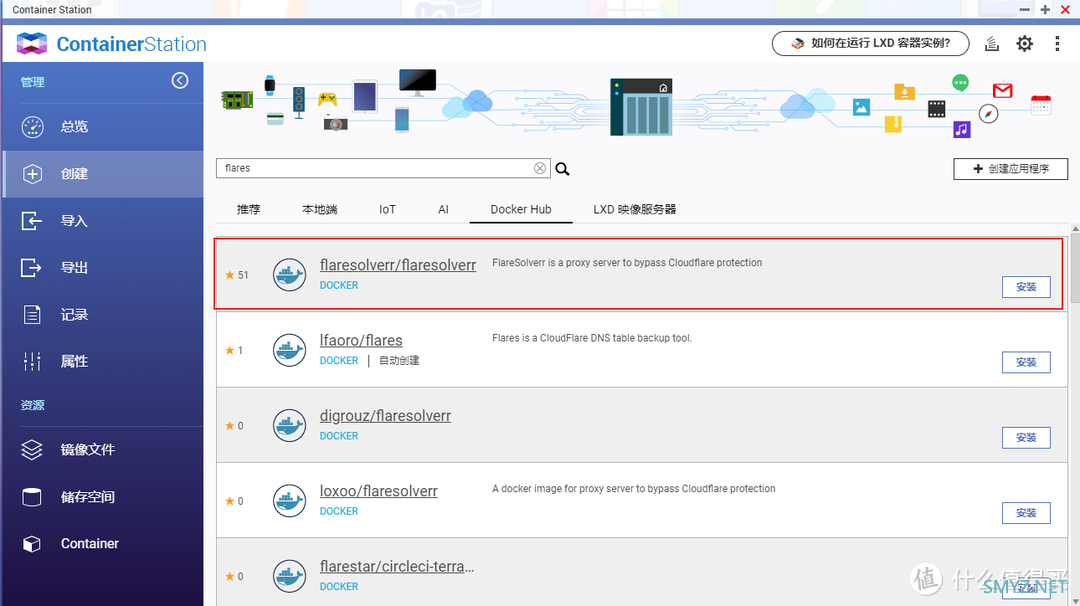The height and width of the screenshot is (606, 1080).
Task: Click the ContainerStation logo icon
Action: tap(31, 43)
